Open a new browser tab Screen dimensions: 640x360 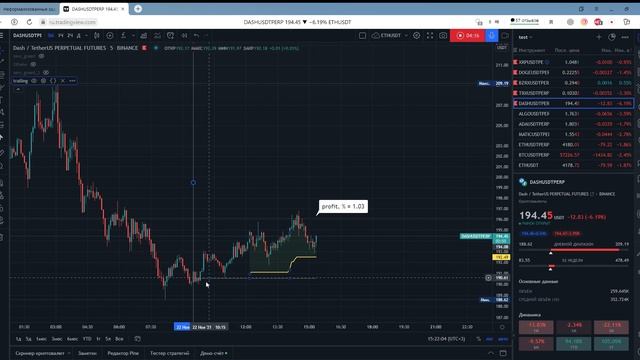tap(138, 9)
